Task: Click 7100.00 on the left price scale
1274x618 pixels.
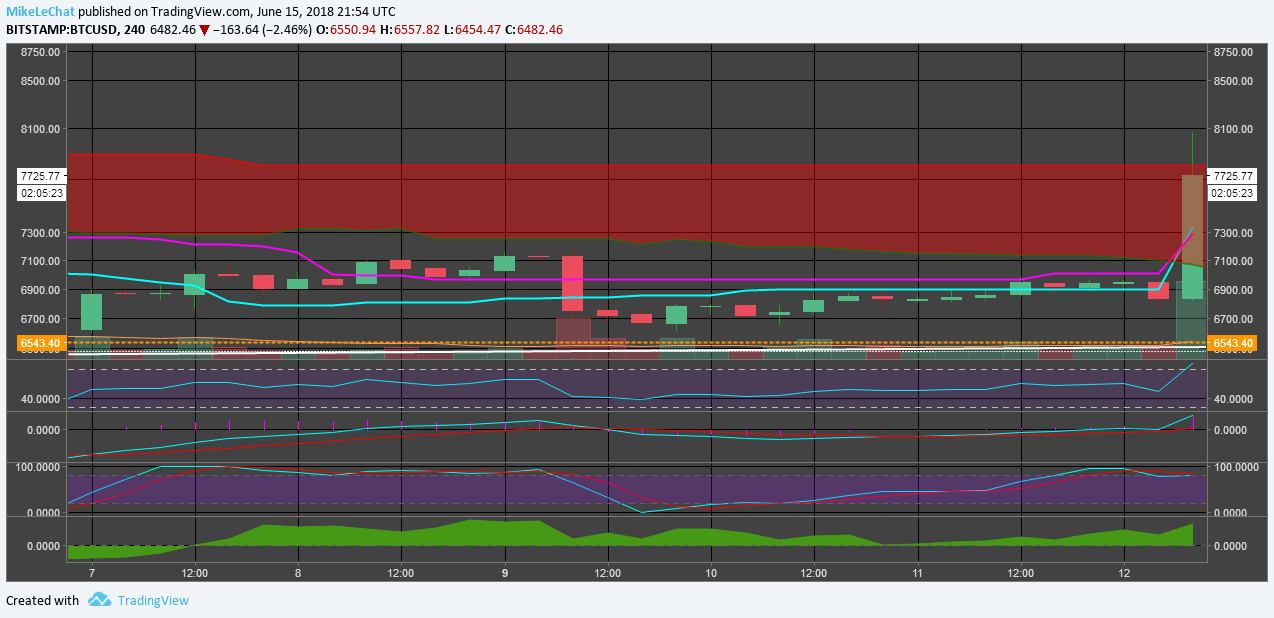Action: (x=40, y=262)
